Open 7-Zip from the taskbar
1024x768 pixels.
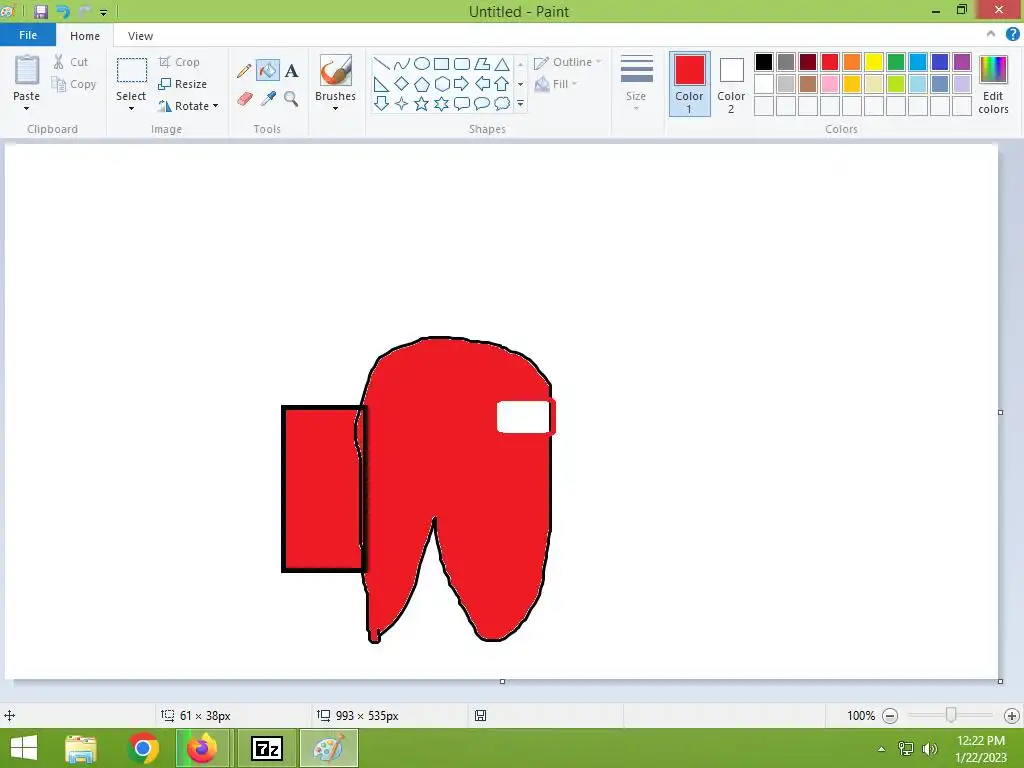pyautogui.click(x=267, y=748)
